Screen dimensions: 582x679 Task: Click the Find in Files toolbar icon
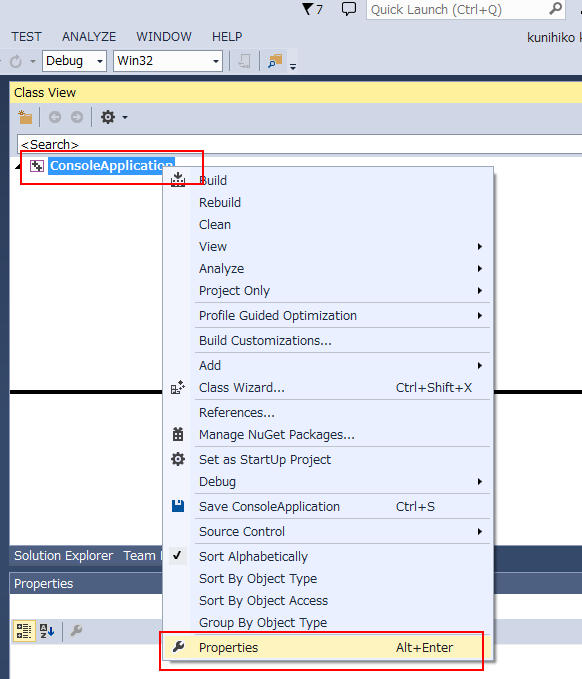(275, 61)
